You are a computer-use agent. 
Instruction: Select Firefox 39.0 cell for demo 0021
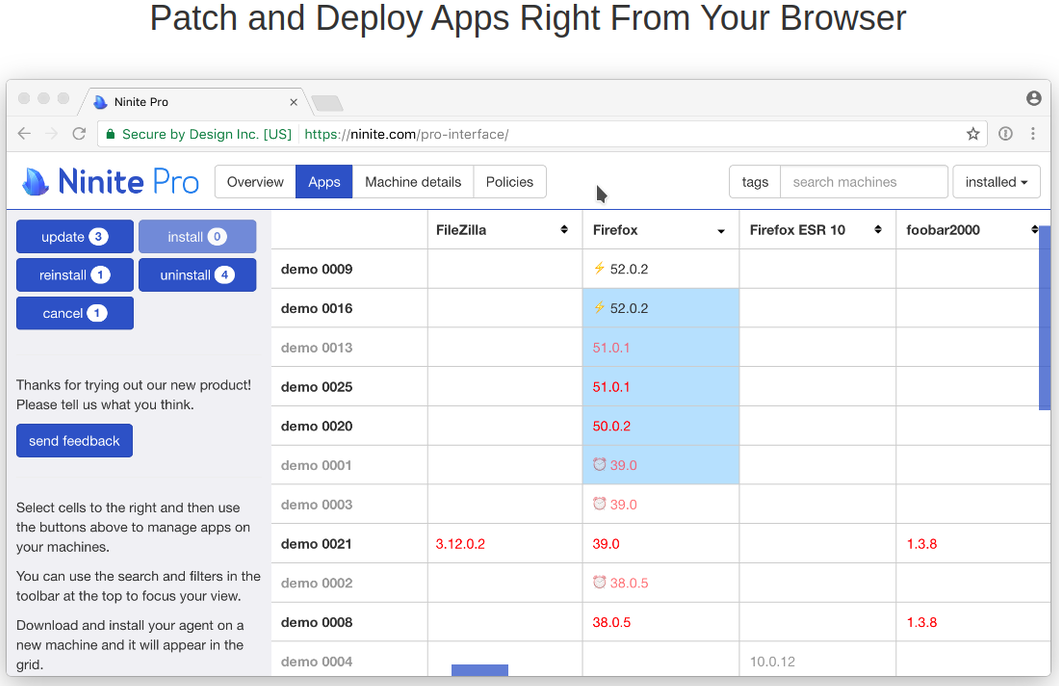[661, 544]
